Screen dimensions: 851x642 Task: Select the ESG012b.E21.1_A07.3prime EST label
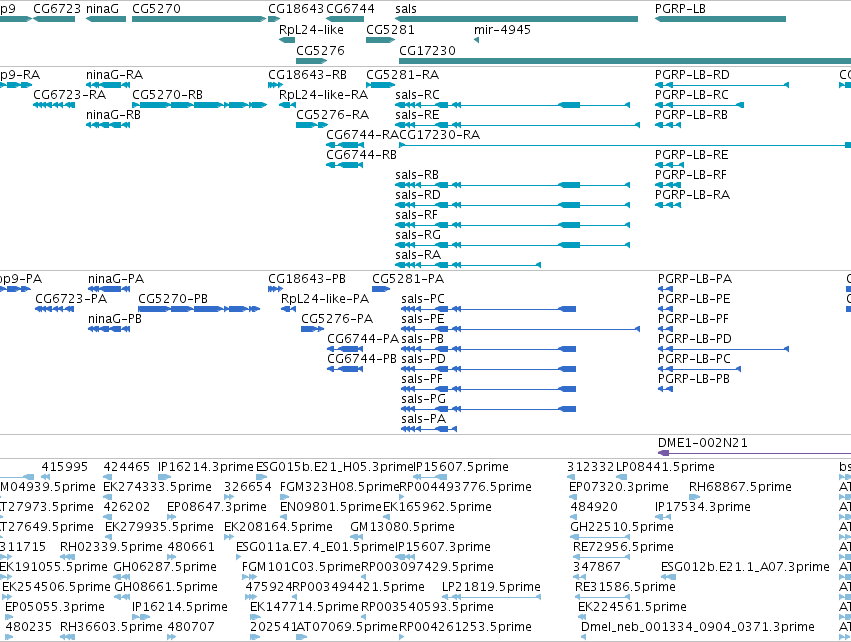(x=745, y=567)
